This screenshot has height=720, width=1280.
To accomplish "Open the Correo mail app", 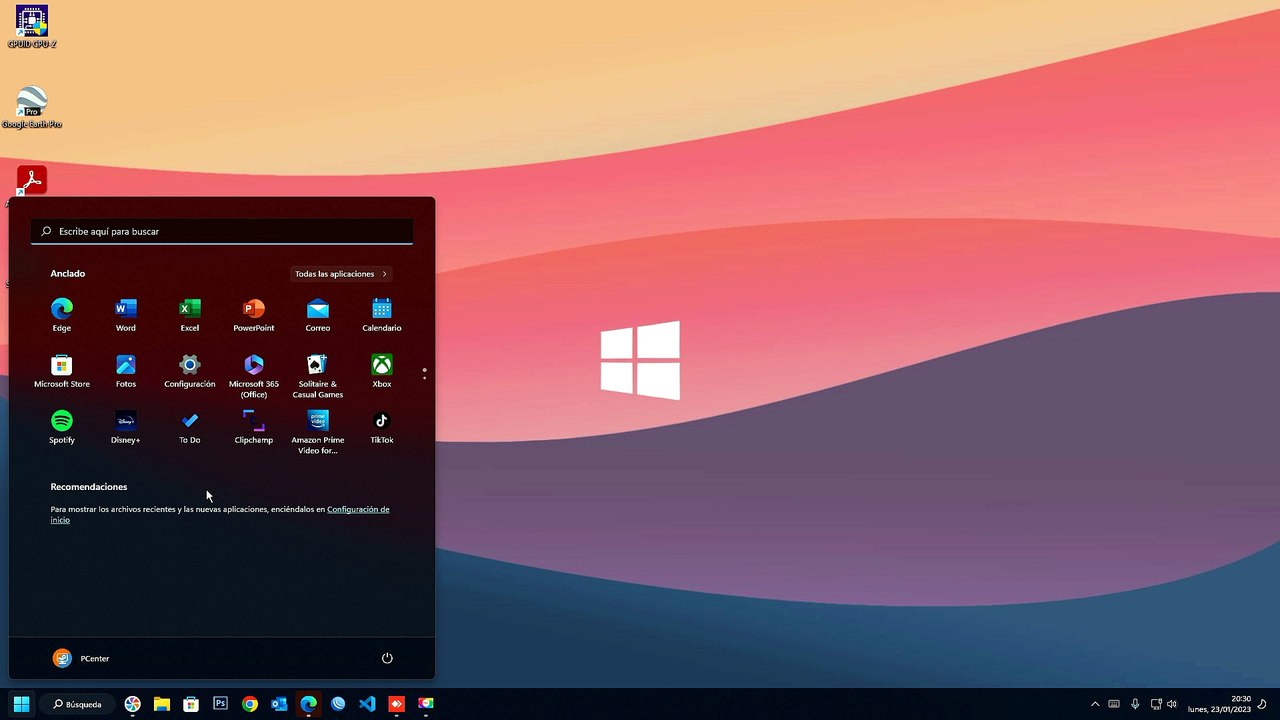I will coord(318,314).
